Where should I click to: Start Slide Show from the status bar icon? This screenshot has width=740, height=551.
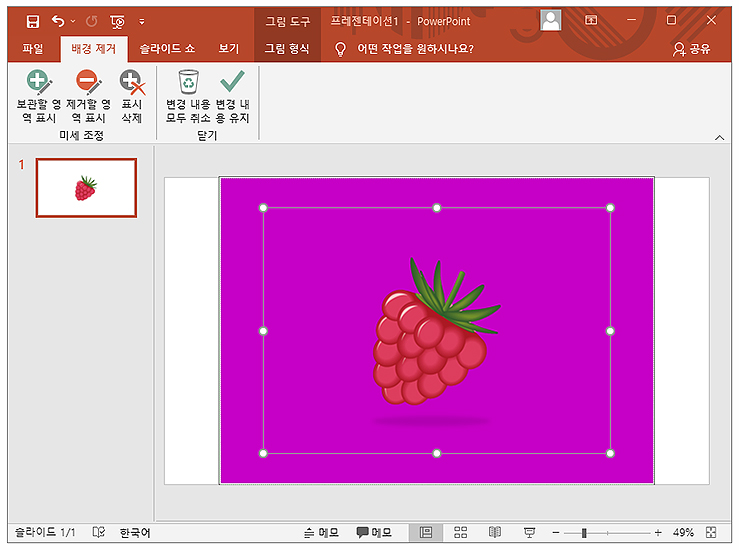(x=530, y=533)
